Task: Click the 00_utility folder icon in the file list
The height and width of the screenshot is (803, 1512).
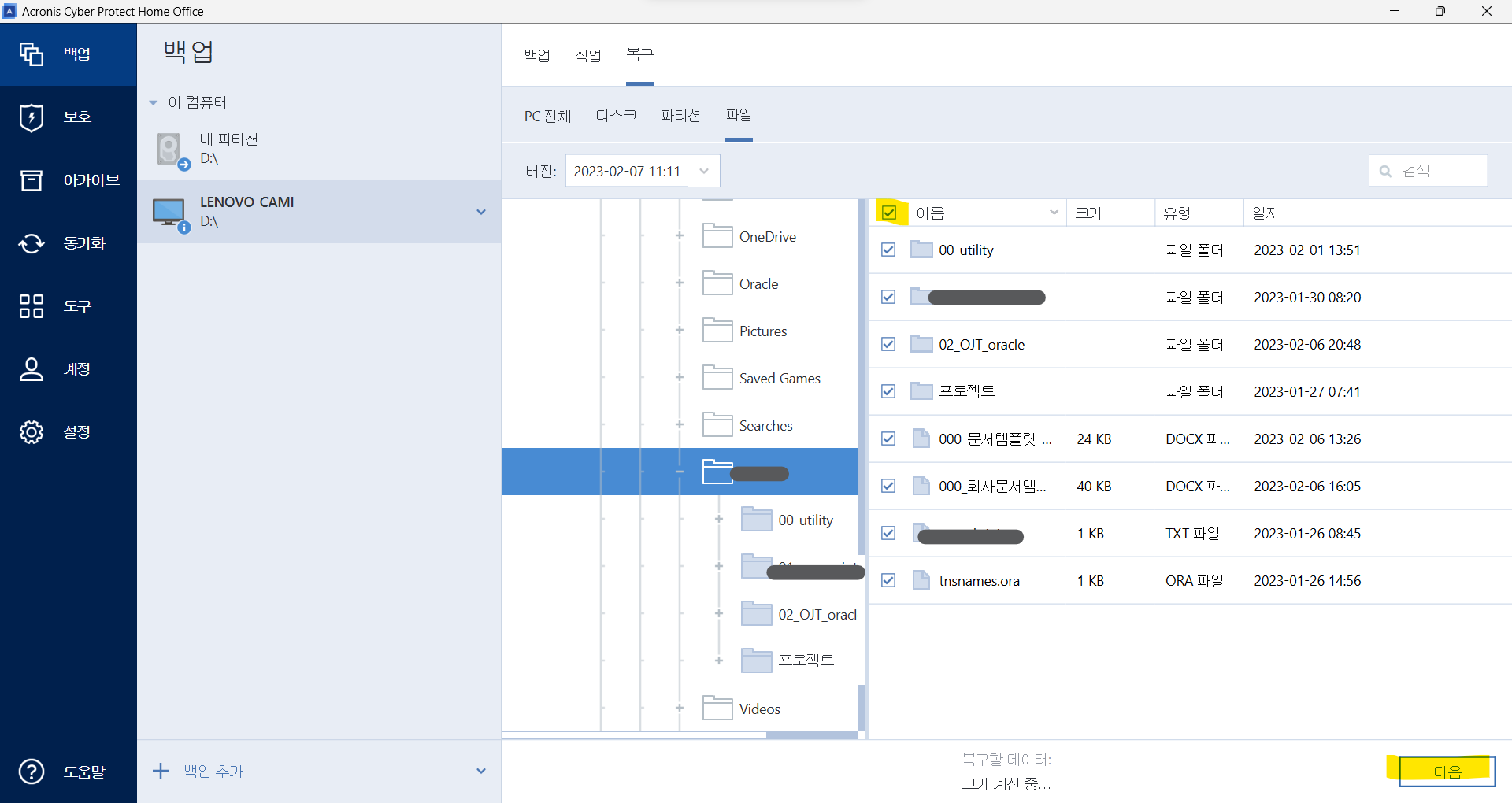Action: pos(921,250)
